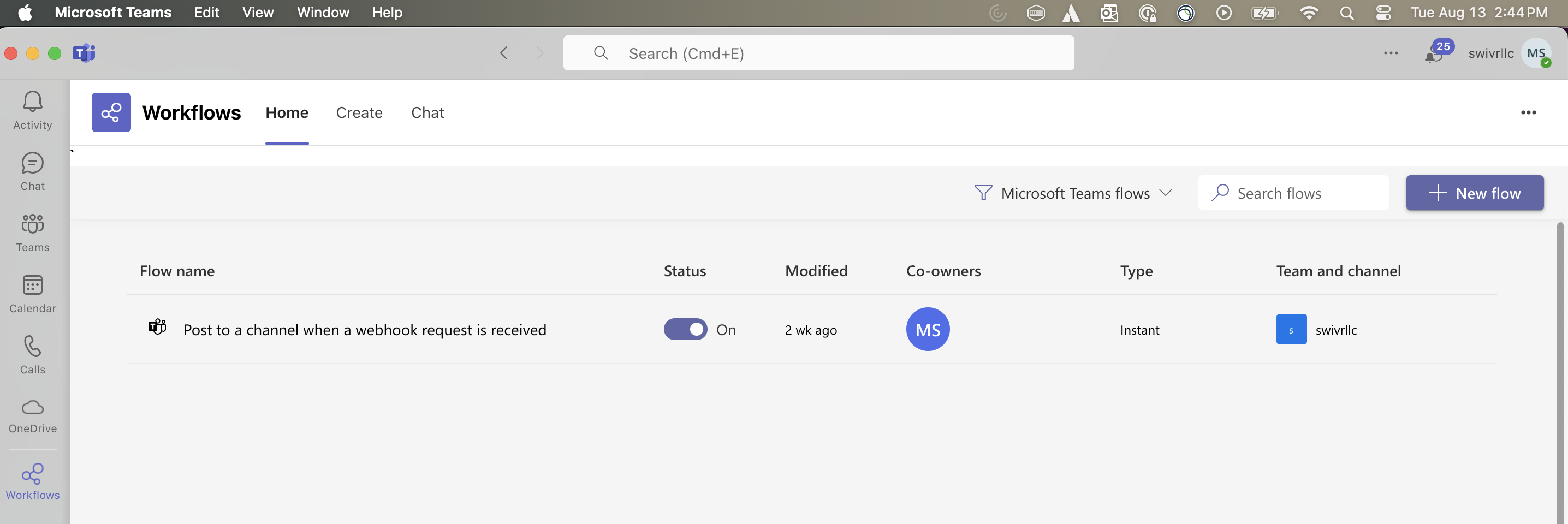Click the Type column header
Image resolution: width=1568 pixels, height=524 pixels.
[1137, 271]
